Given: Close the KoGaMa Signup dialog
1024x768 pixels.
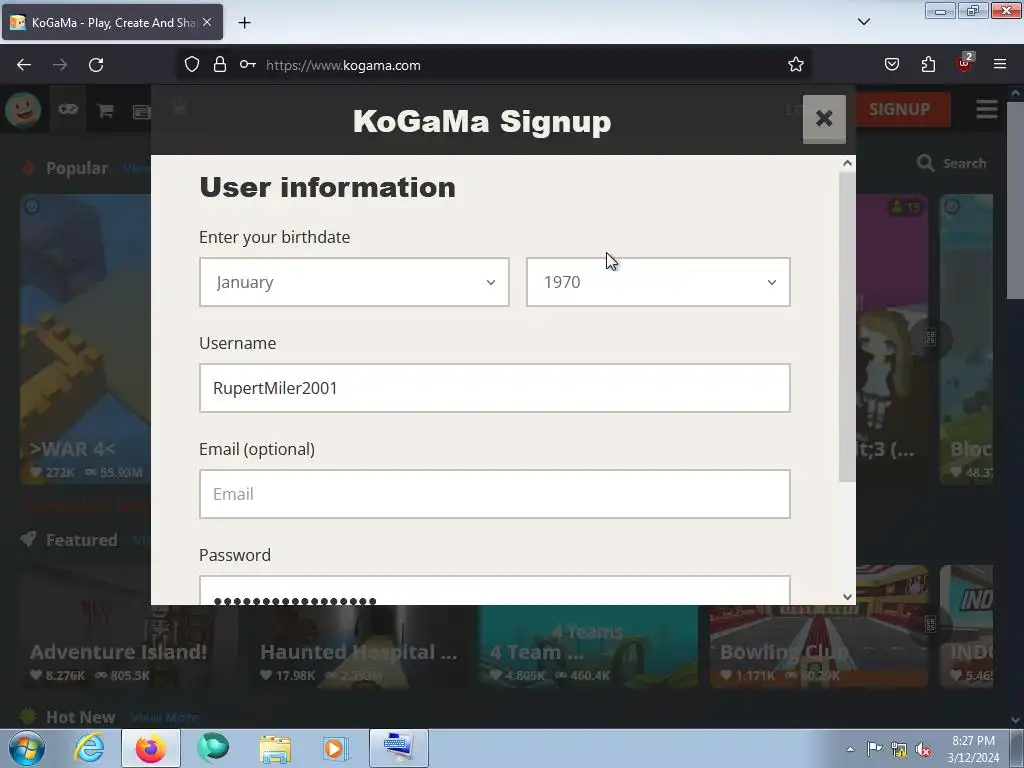Looking at the screenshot, I should tap(824, 119).
